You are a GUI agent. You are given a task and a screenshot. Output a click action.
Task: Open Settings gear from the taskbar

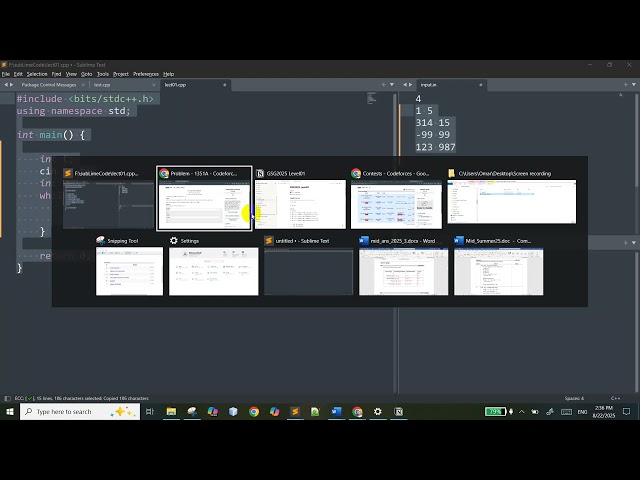pyautogui.click(x=378, y=412)
